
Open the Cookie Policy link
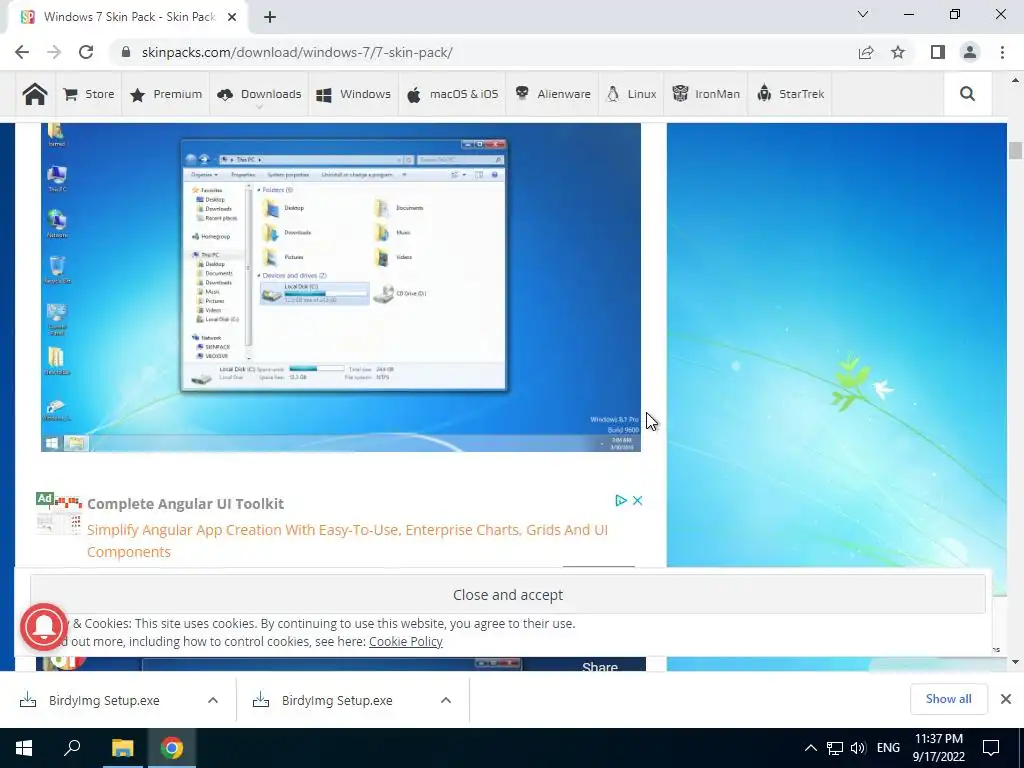pos(406,641)
